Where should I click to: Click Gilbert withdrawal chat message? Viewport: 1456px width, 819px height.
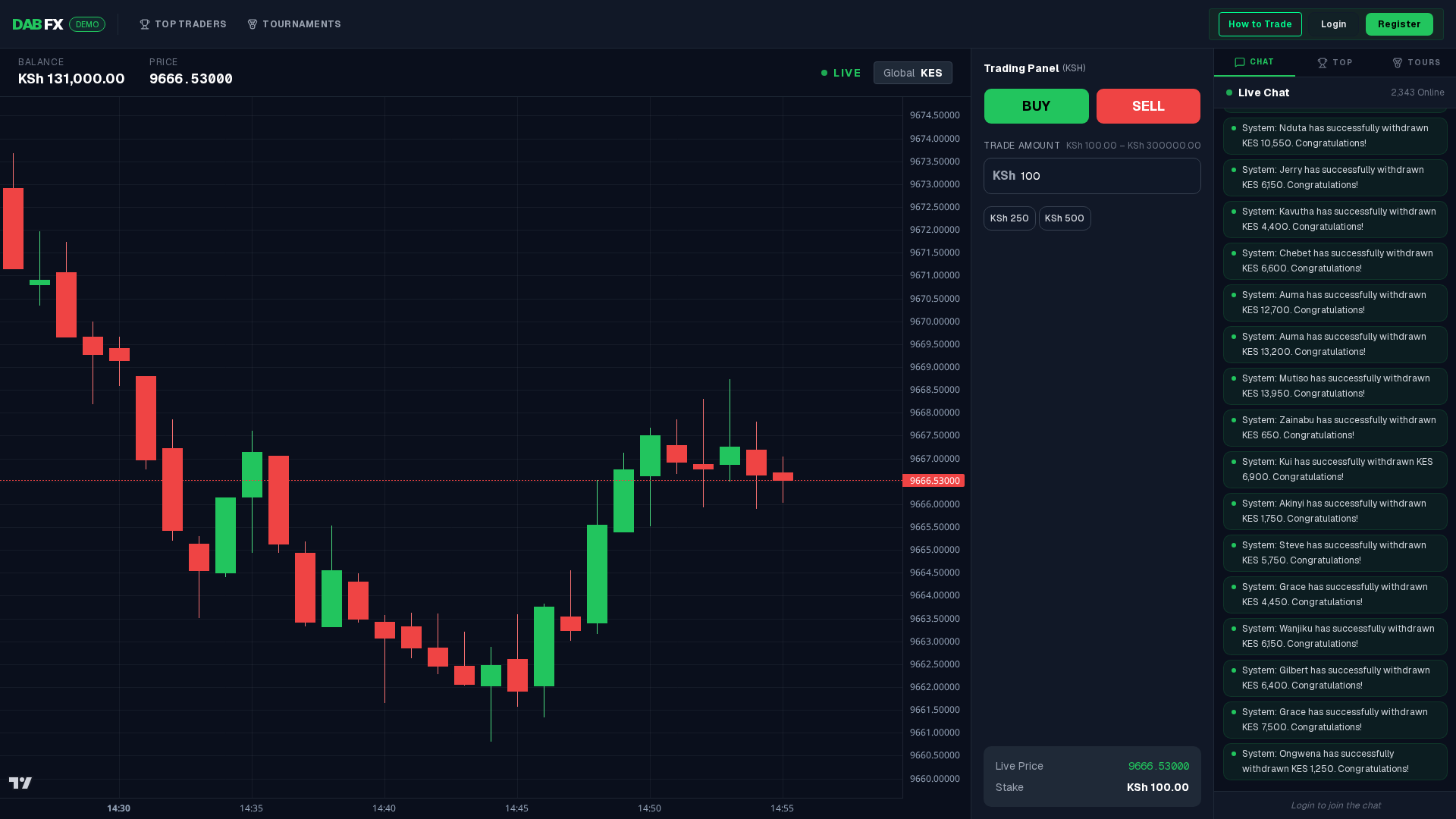point(1335,678)
